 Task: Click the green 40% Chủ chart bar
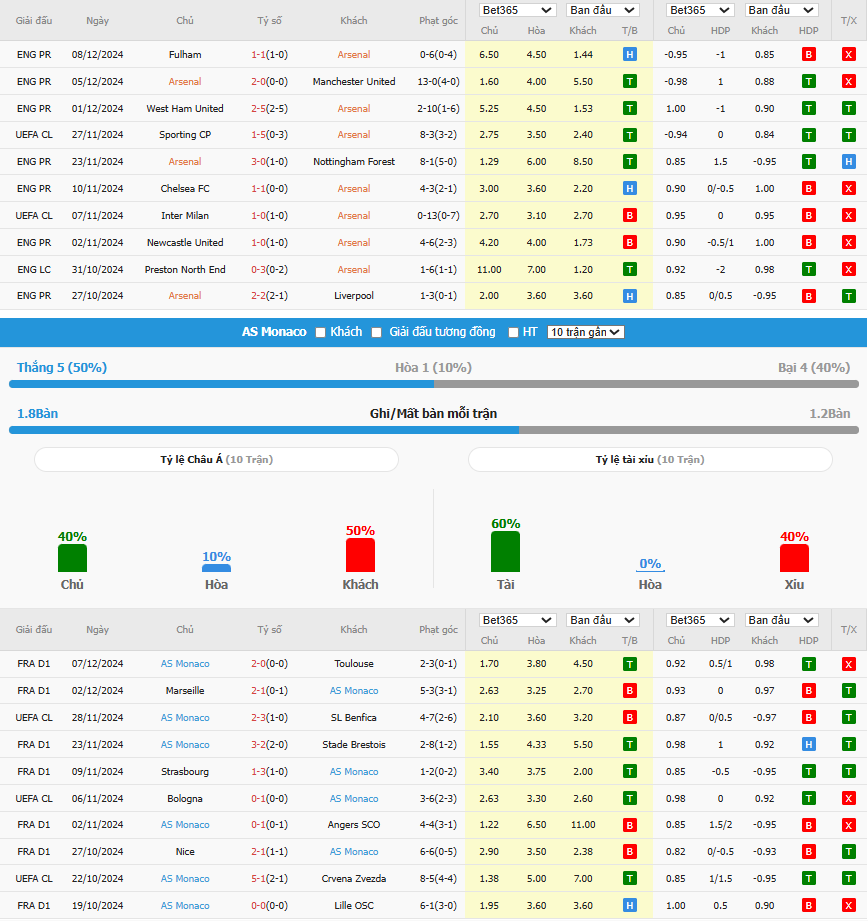72,558
